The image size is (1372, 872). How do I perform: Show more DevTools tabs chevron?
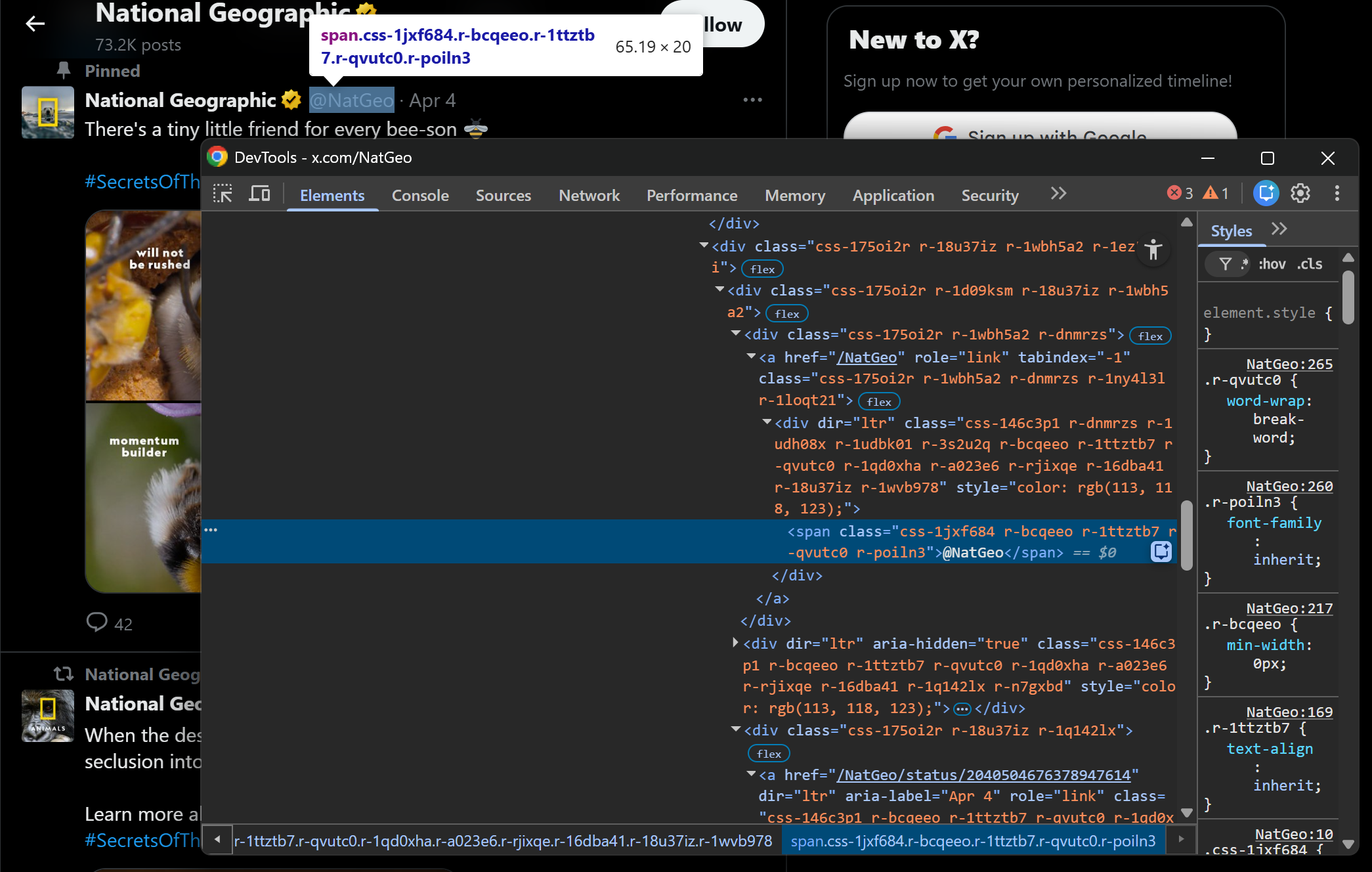(1058, 194)
